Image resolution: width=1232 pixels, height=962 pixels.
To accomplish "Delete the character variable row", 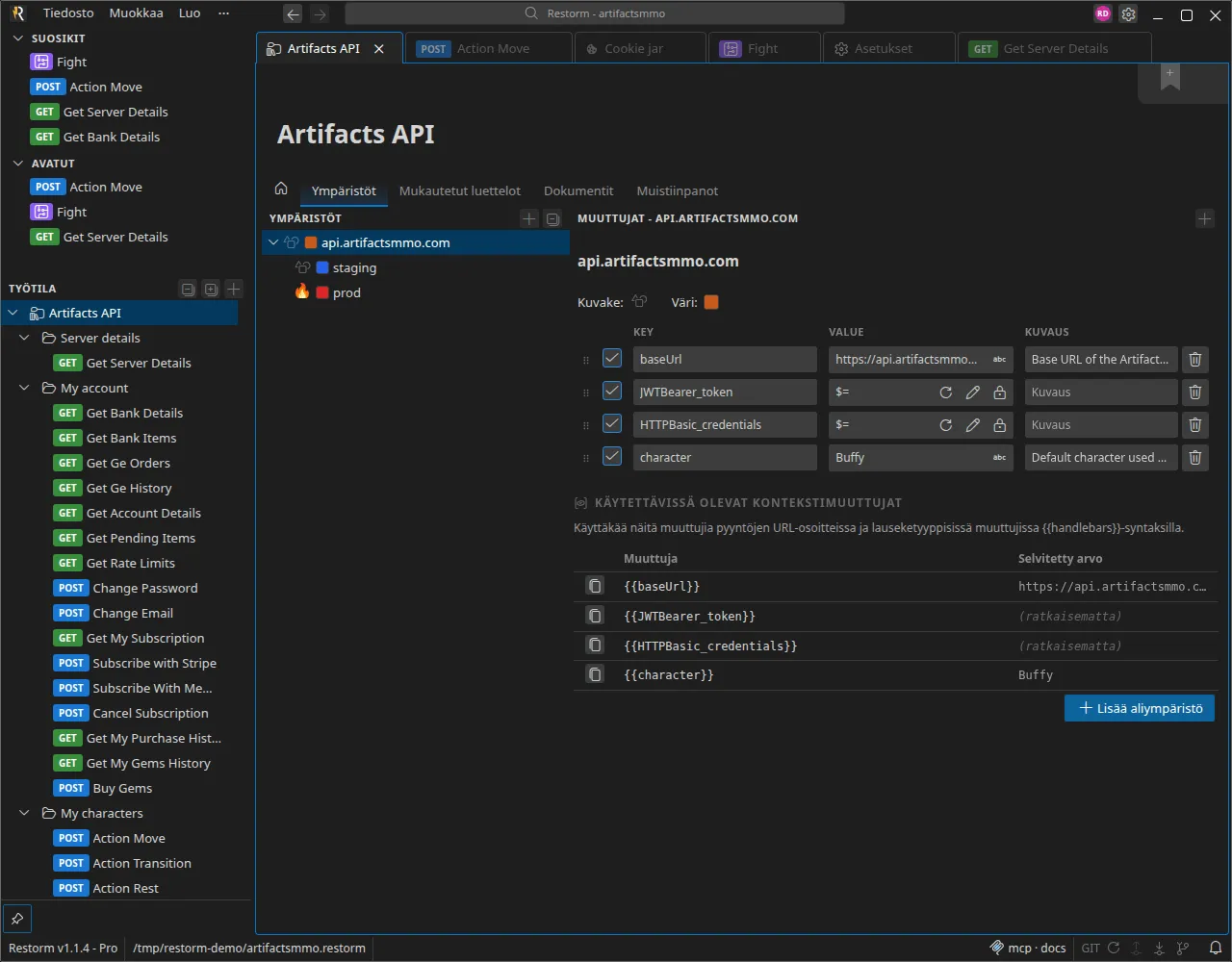I will 1194,457.
